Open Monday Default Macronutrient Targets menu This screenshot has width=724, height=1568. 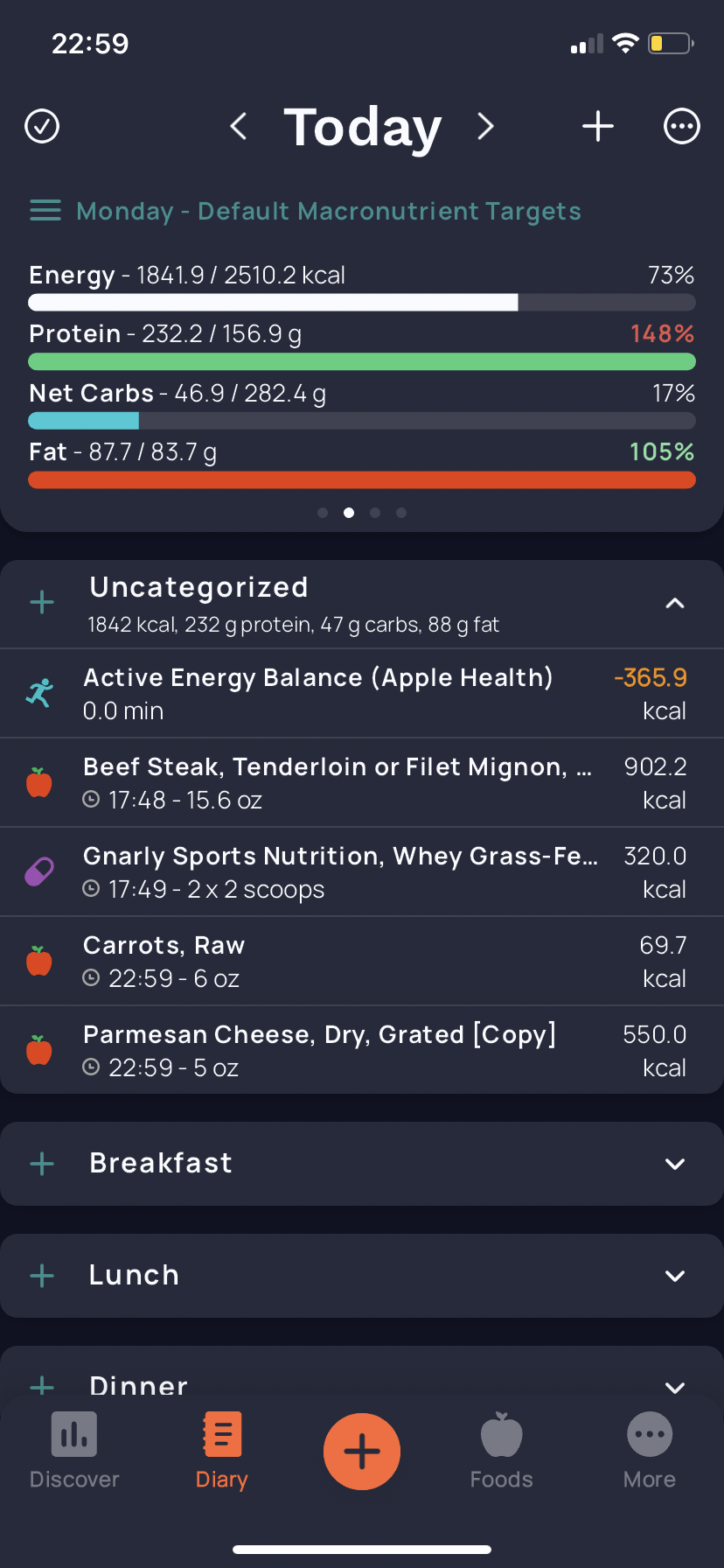[x=306, y=211]
